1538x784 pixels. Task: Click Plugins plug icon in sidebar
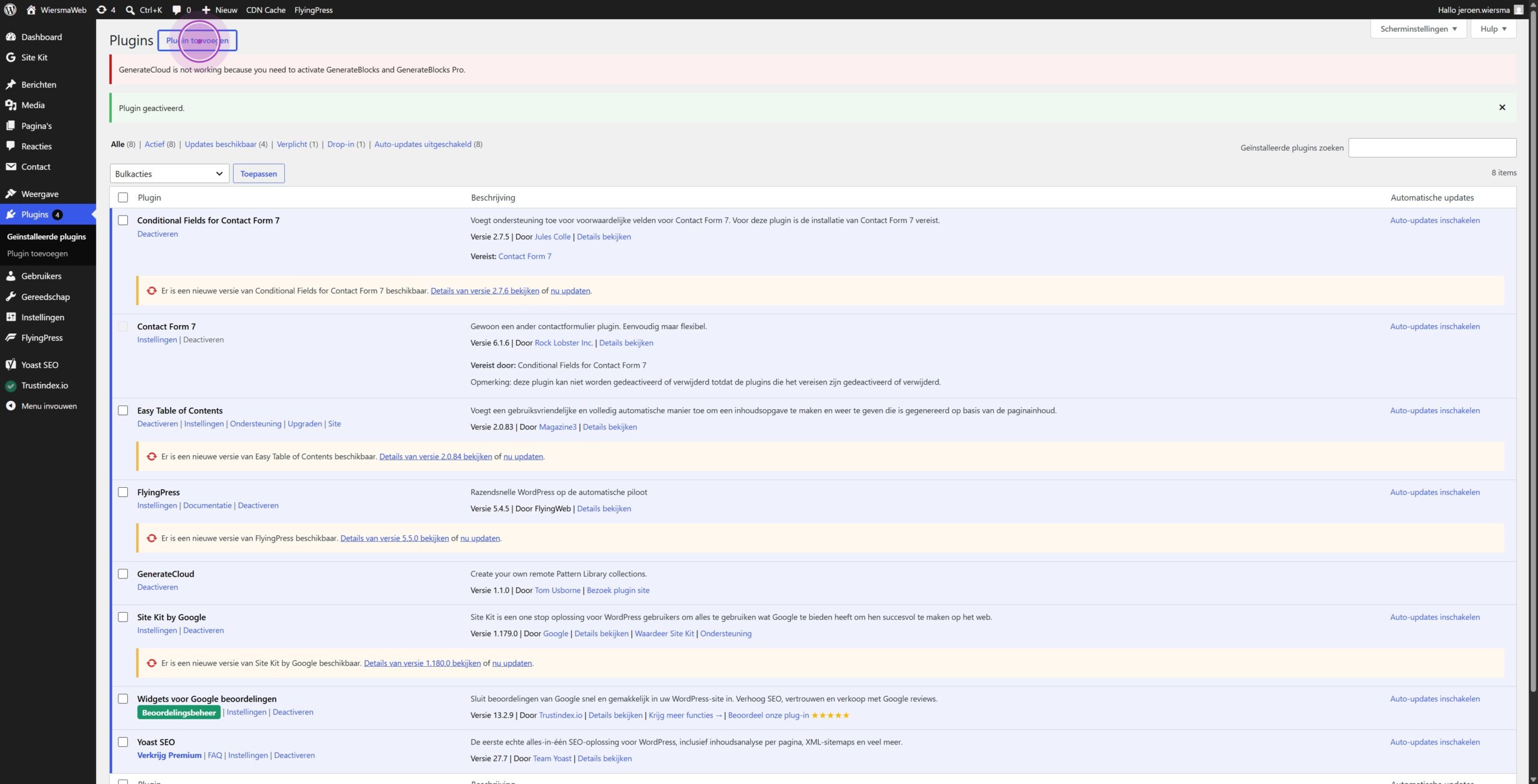[x=11, y=214]
